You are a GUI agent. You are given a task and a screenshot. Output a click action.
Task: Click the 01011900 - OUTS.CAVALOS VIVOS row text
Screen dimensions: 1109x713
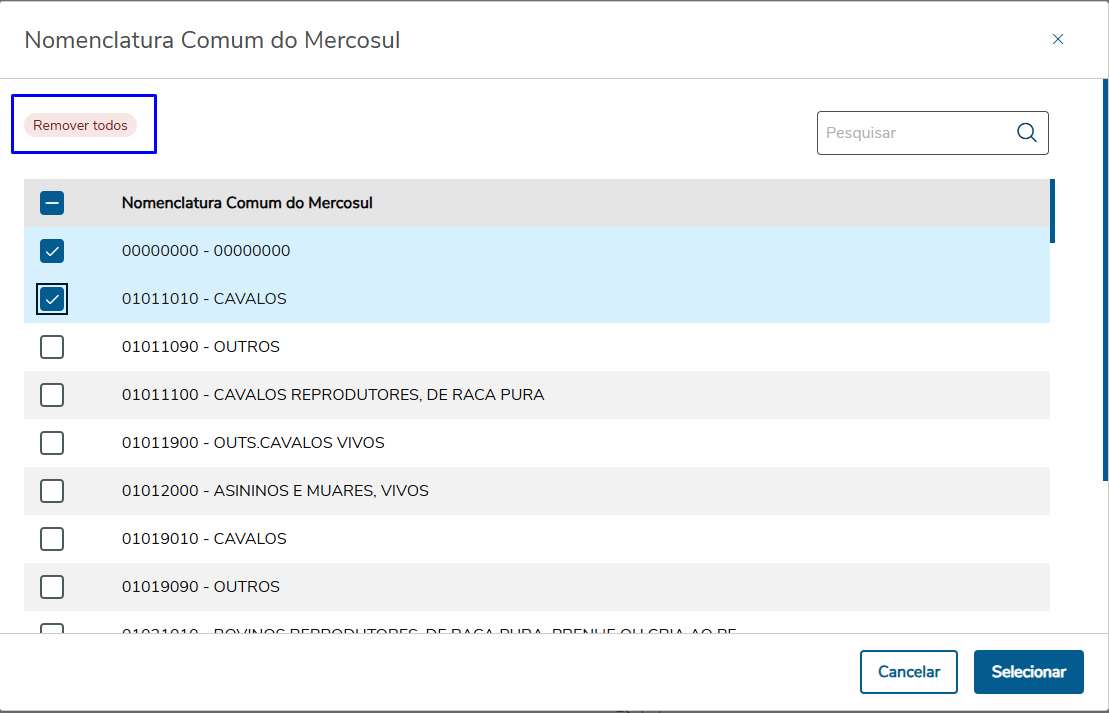click(253, 443)
